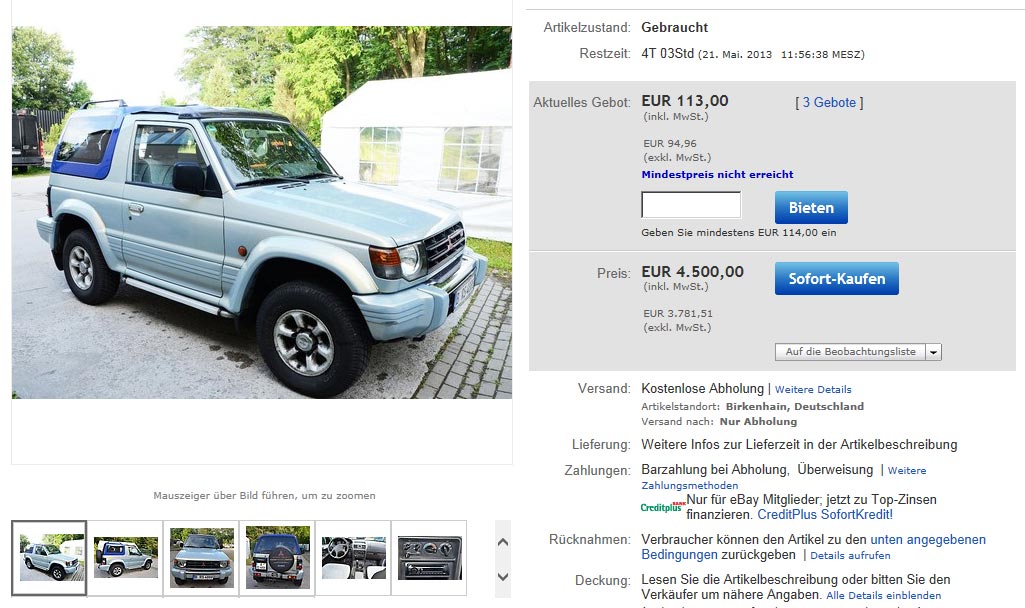
Task: Click the down arrow beside the thumbnails
Action: click(x=503, y=577)
